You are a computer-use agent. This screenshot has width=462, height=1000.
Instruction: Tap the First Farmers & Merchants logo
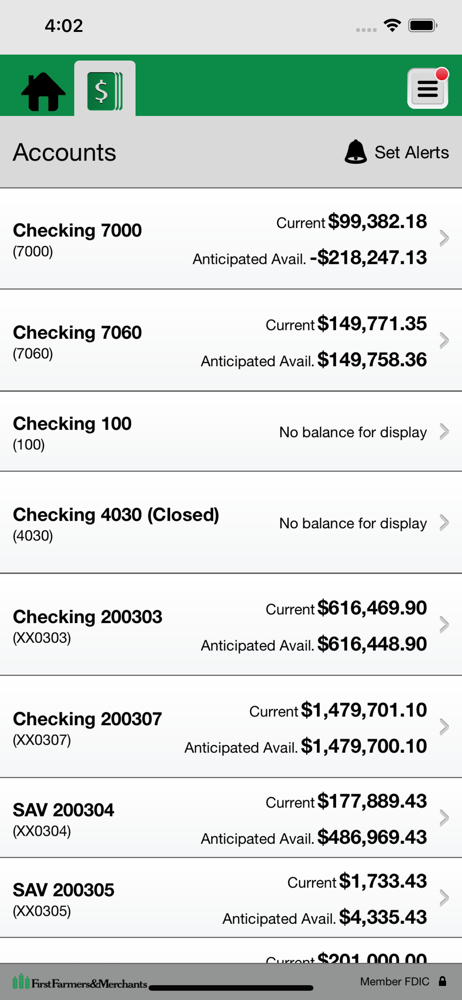click(80, 982)
